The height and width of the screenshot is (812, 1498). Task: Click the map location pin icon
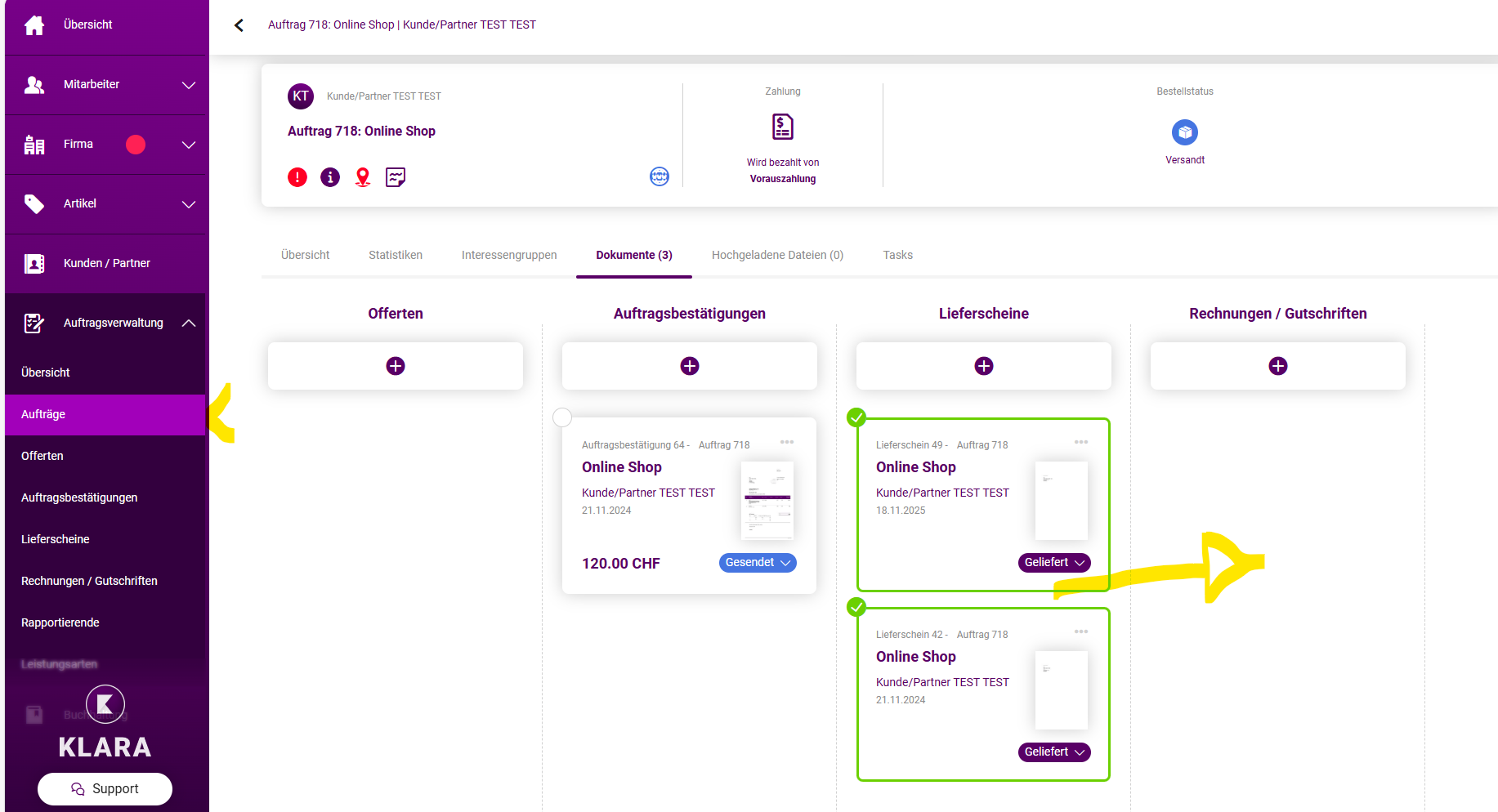coord(363,177)
